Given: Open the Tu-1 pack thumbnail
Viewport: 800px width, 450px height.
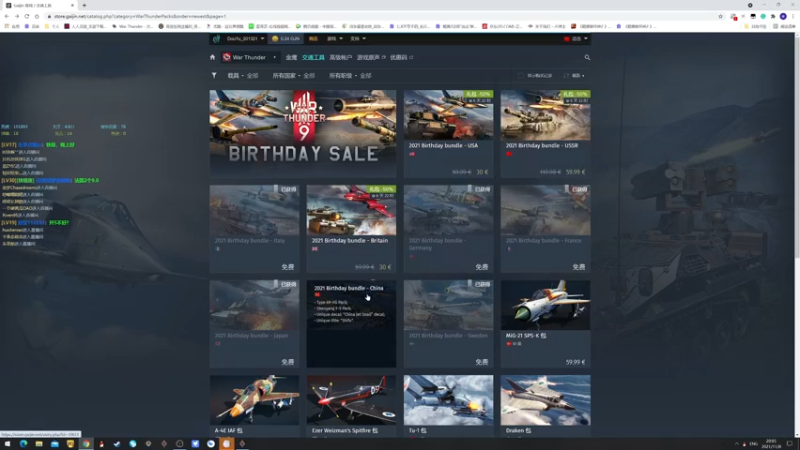Looking at the screenshot, I should (x=448, y=400).
